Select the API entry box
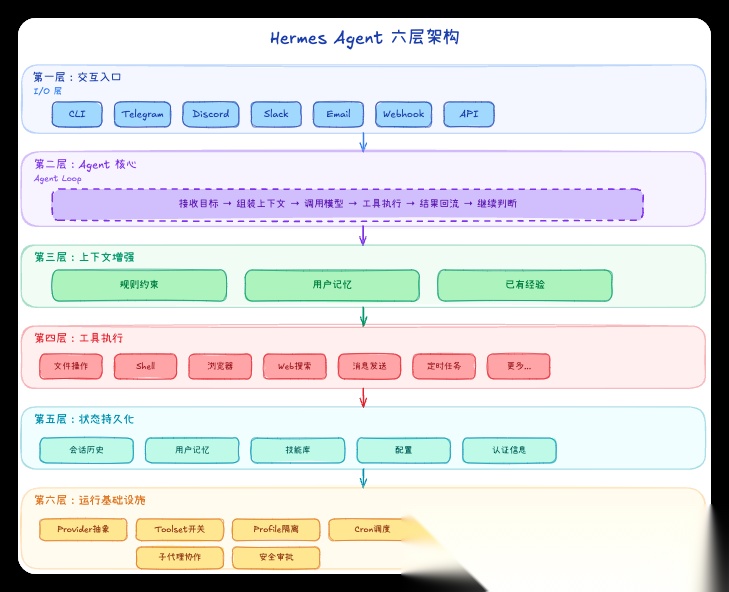Image resolution: width=729 pixels, height=592 pixels. (x=469, y=114)
